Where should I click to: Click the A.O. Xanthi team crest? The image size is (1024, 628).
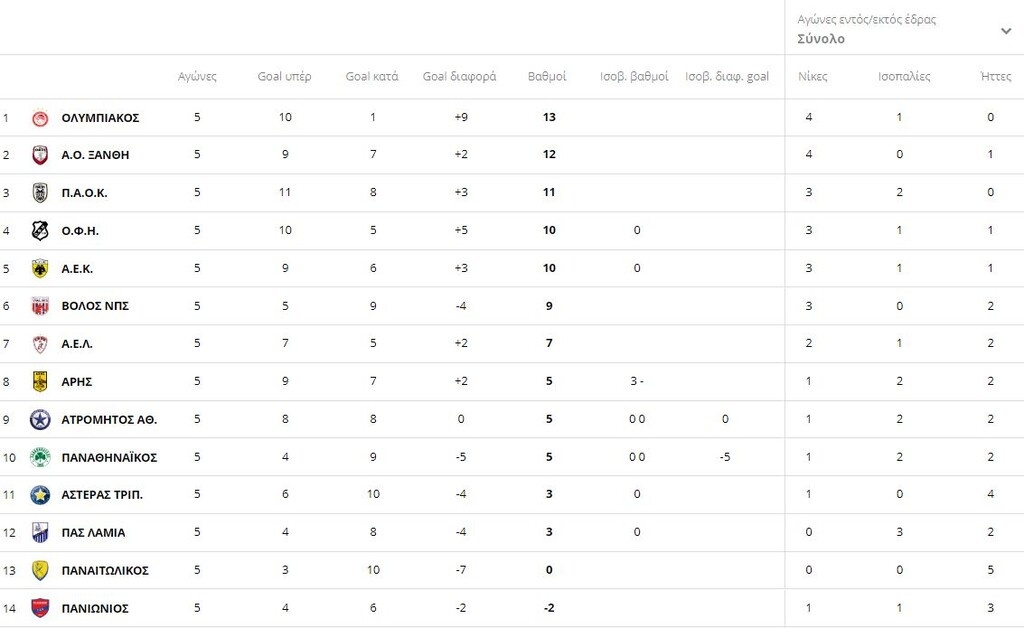click(x=40, y=155)
